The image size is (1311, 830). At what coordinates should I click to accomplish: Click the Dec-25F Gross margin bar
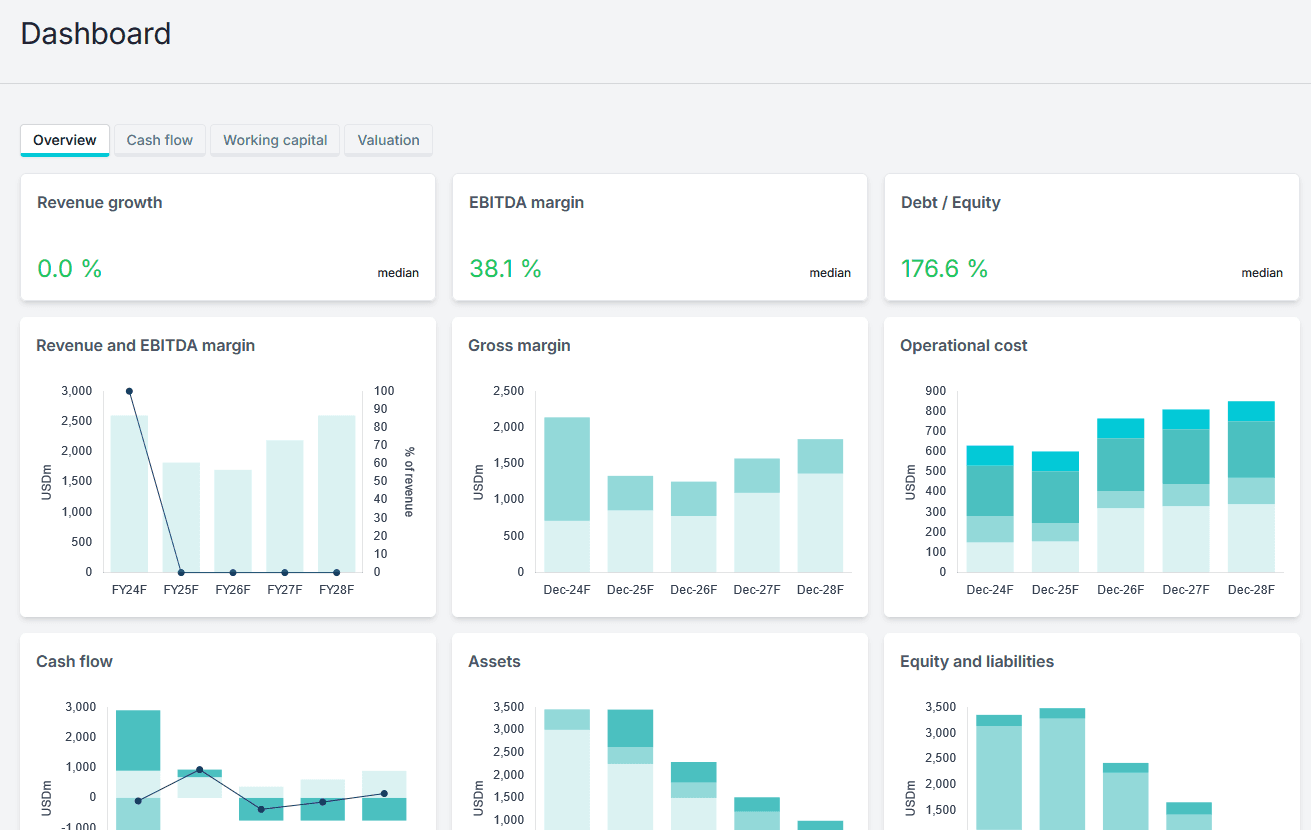pos(630,524)
